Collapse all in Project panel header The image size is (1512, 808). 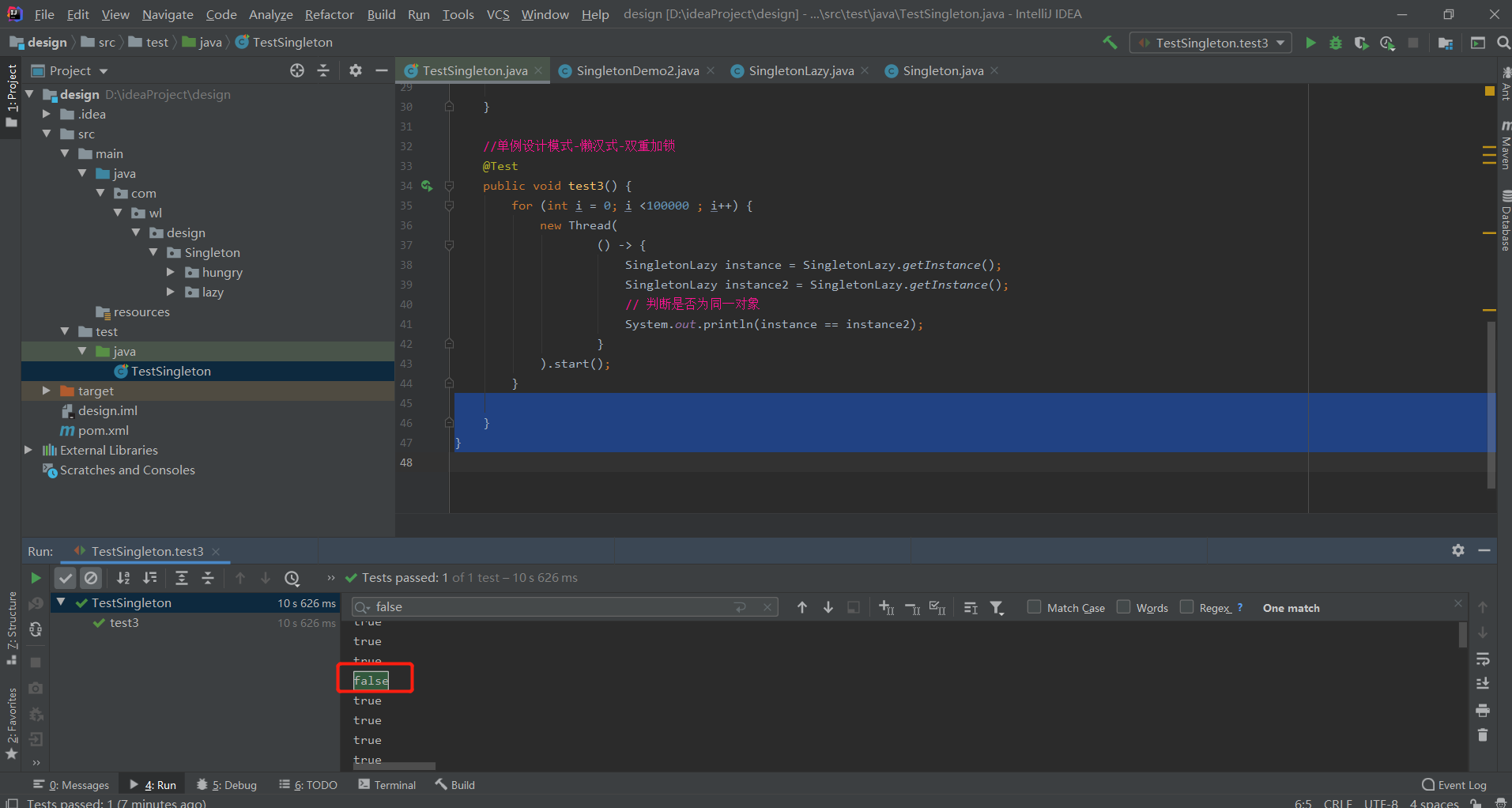pos(323,70)
